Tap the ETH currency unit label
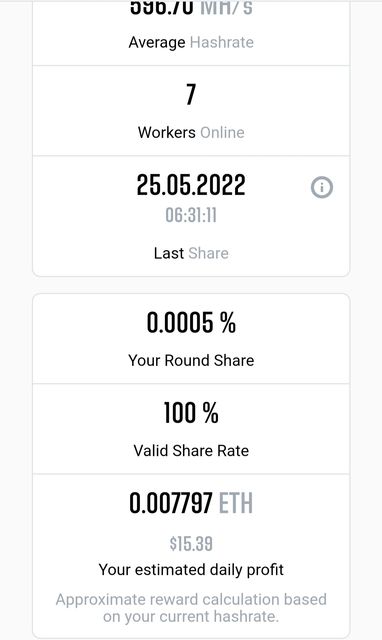The image size is (382, 640). [236, 503]
